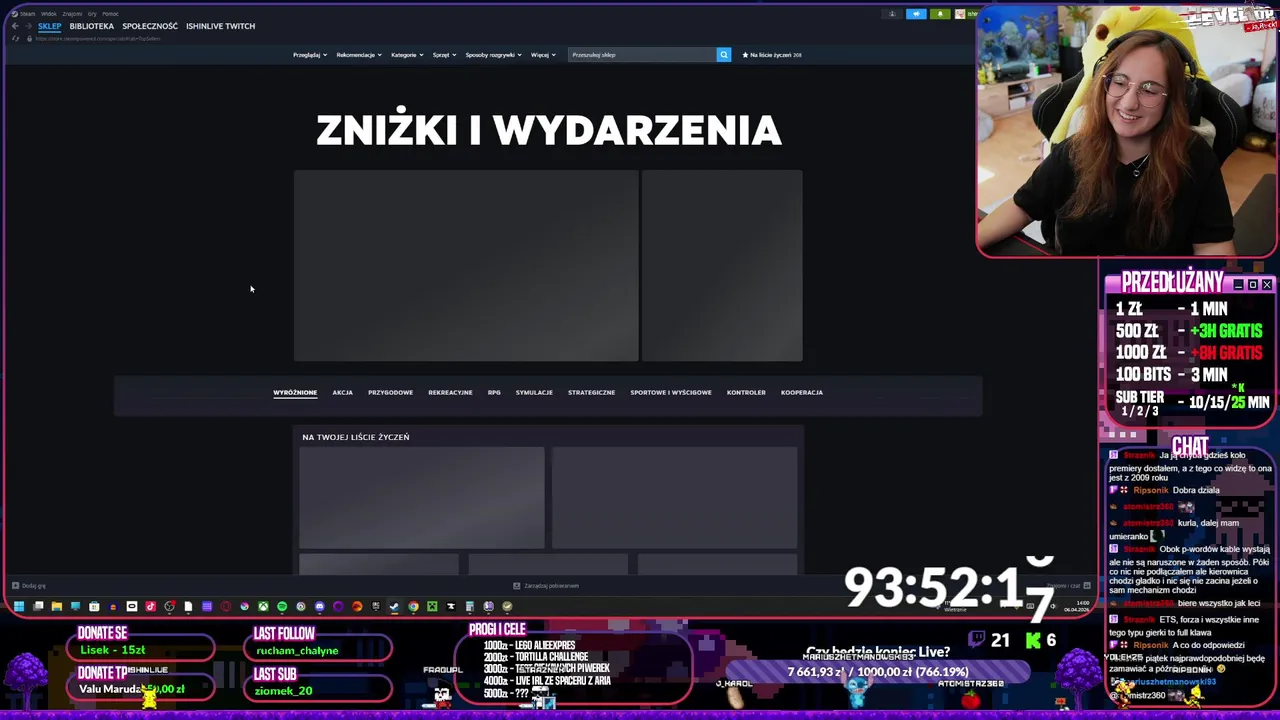1280x720 pixels.
Task: Click the store URL address bar
Action: click(100, 38)
